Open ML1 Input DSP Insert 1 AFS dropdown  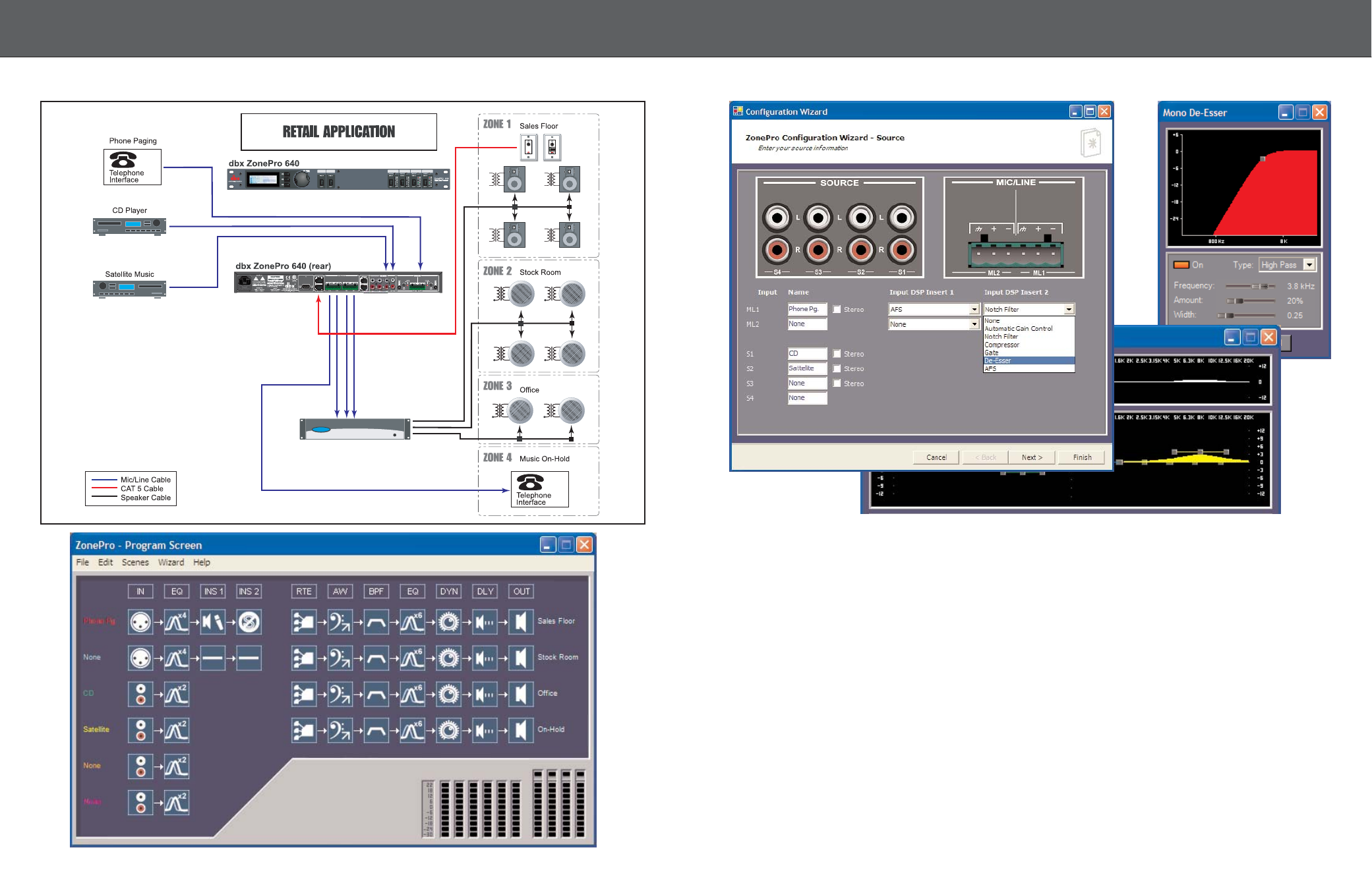[x=974, y=309]
